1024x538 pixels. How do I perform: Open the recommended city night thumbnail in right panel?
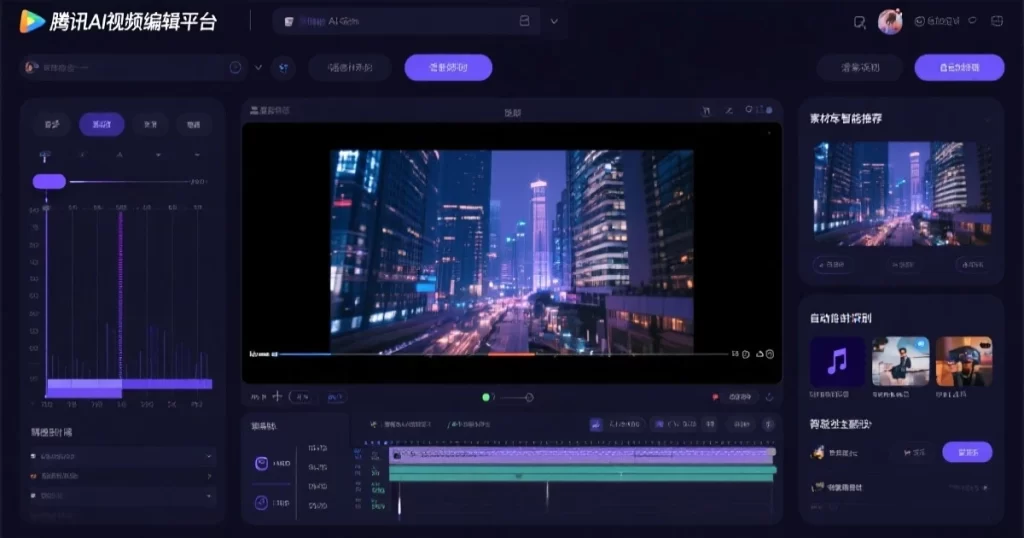point(901,193)
